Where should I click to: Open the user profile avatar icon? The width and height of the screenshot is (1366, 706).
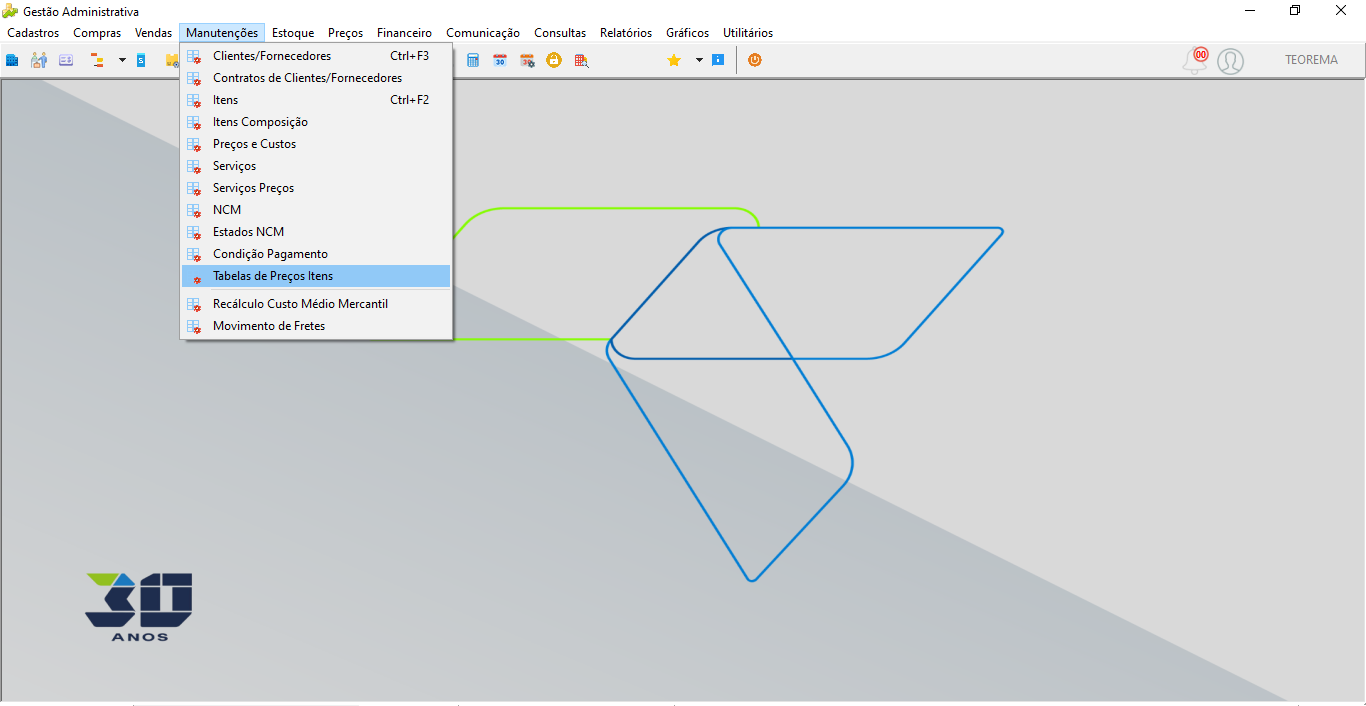[x=1230, y=61]
